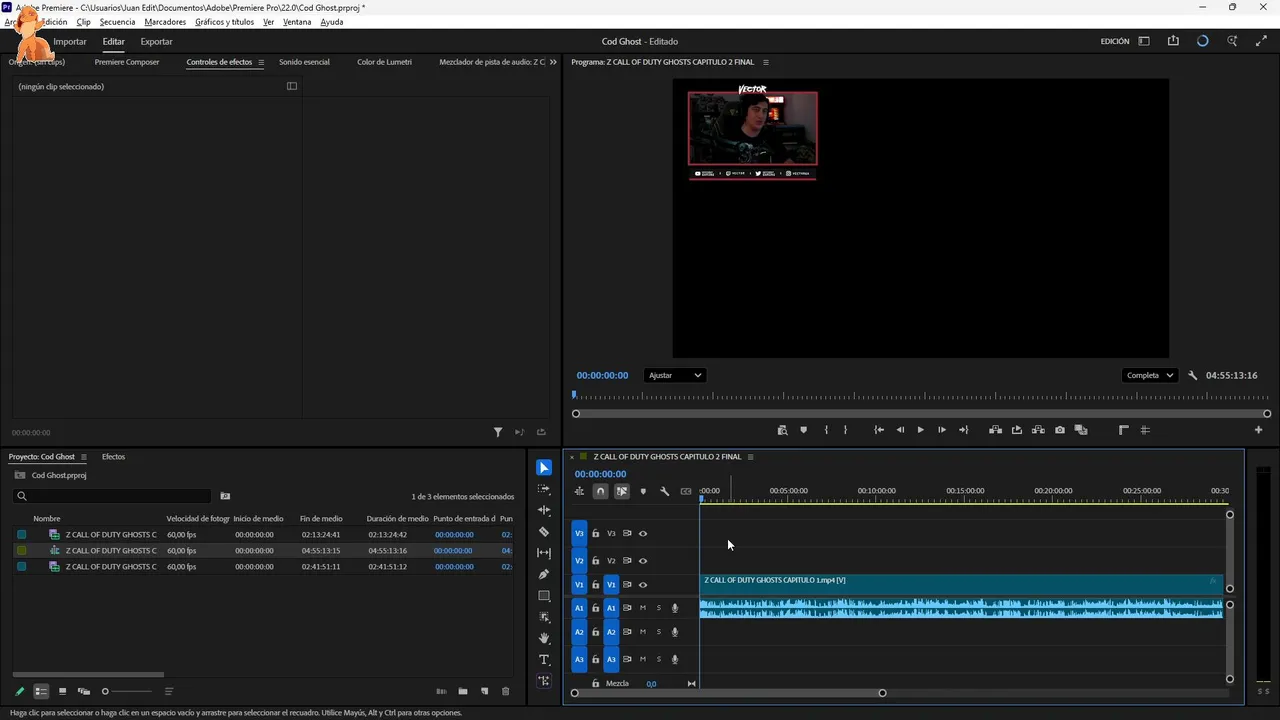
Task: Open timeline display settings wrench
Action: (664, 491)
